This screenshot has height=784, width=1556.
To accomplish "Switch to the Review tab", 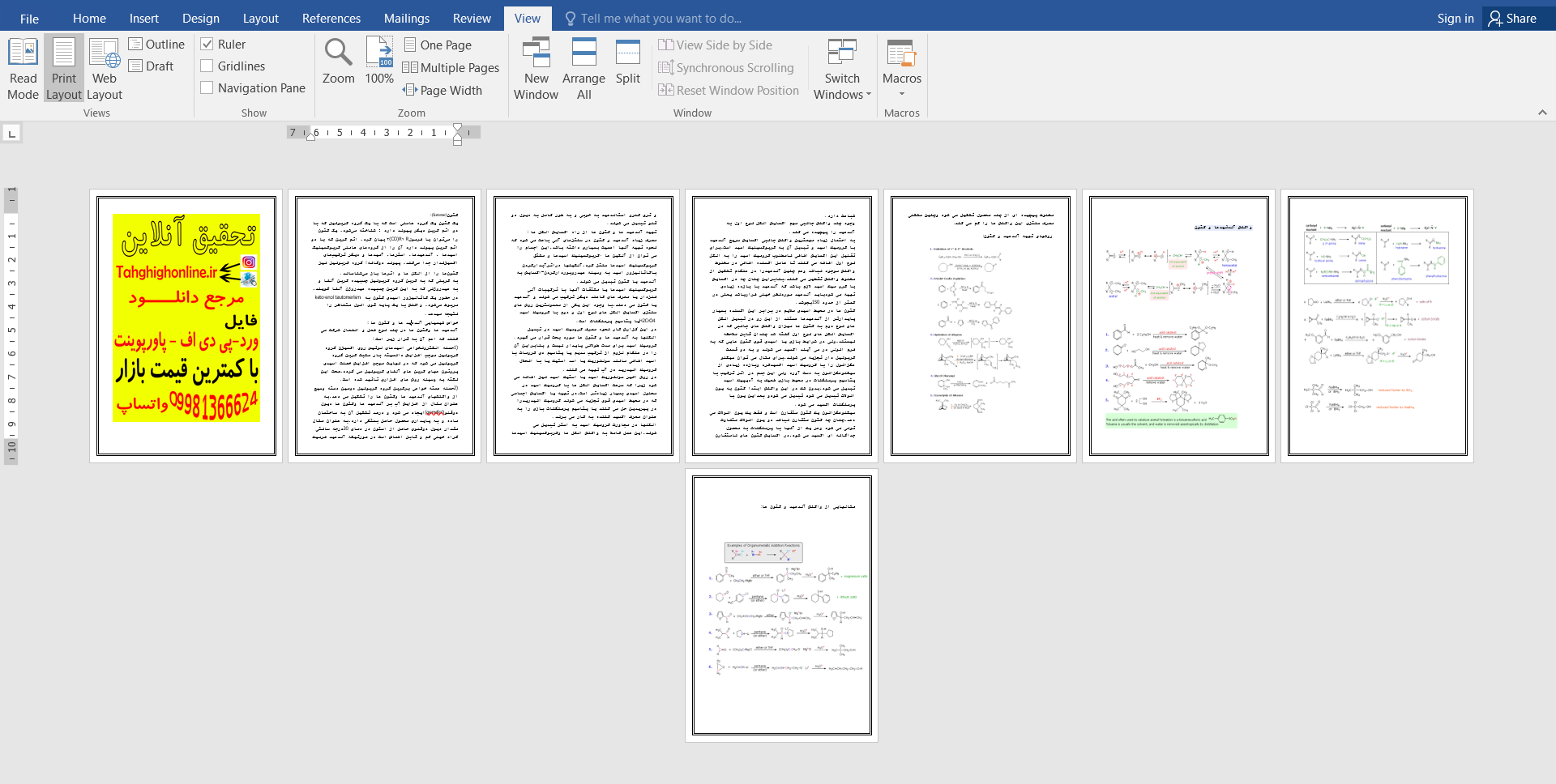I will 472,19.
